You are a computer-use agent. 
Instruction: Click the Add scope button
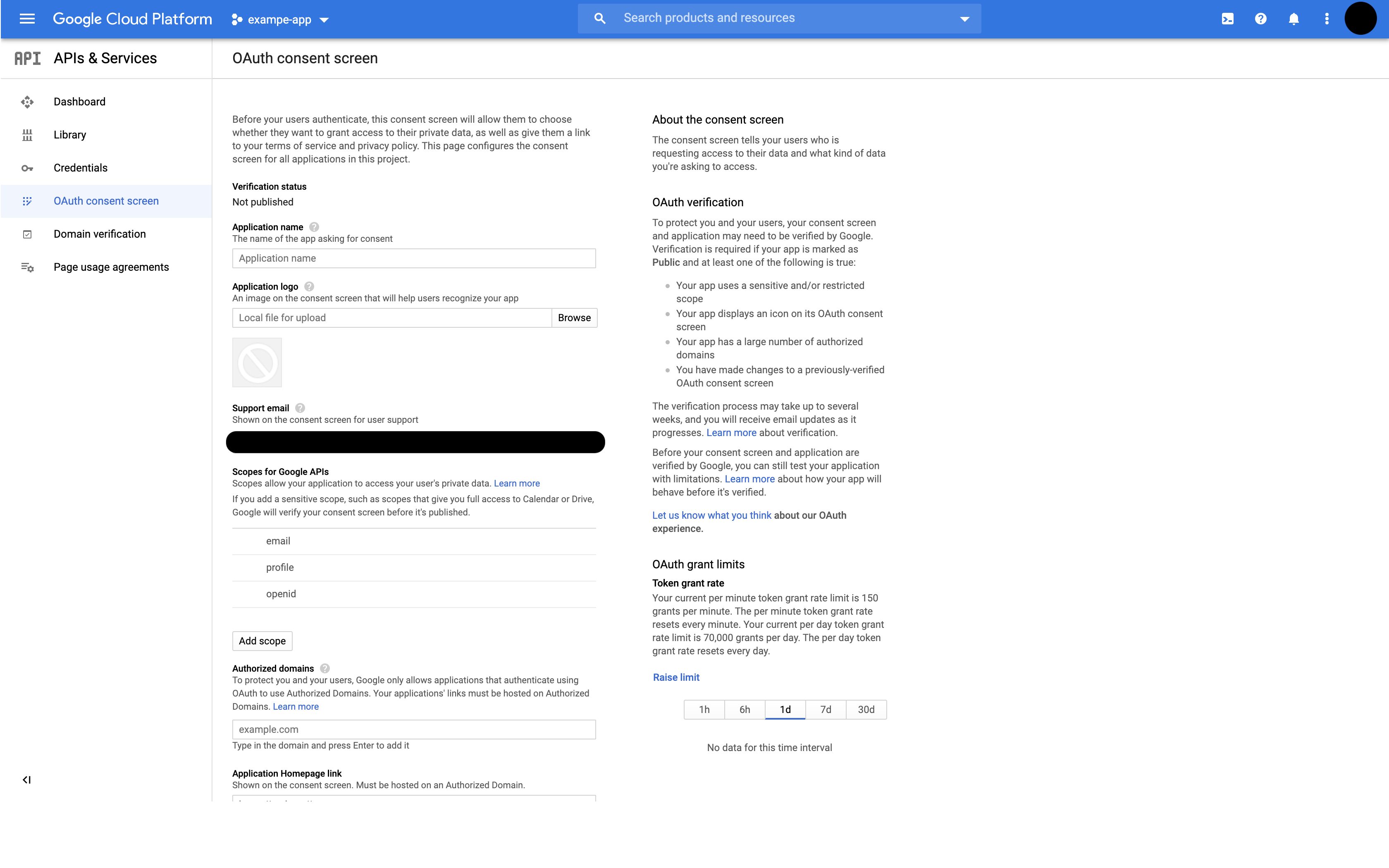click(x=263, y=641)
